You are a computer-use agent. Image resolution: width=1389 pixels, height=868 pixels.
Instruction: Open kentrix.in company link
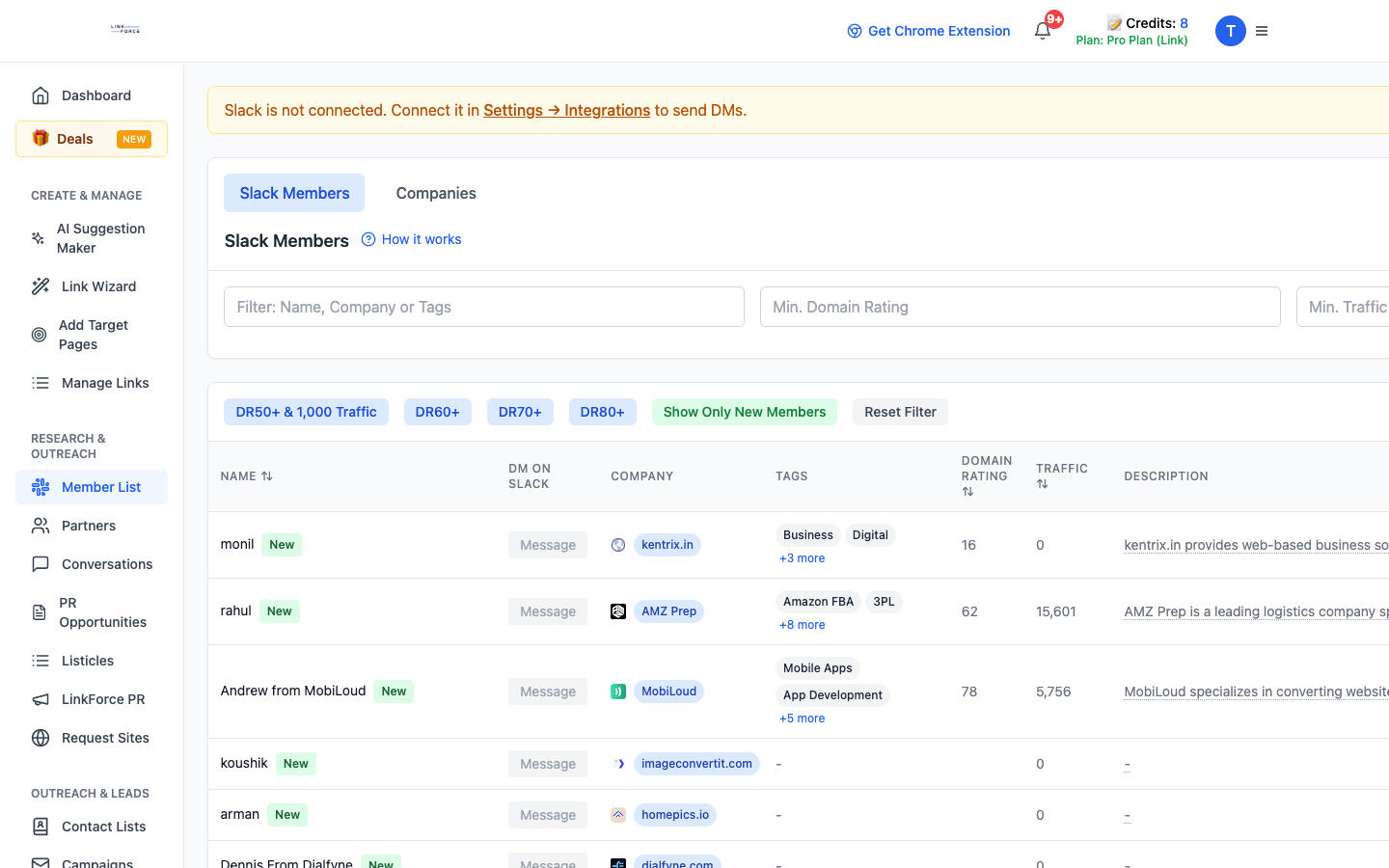tap(667, 545)
